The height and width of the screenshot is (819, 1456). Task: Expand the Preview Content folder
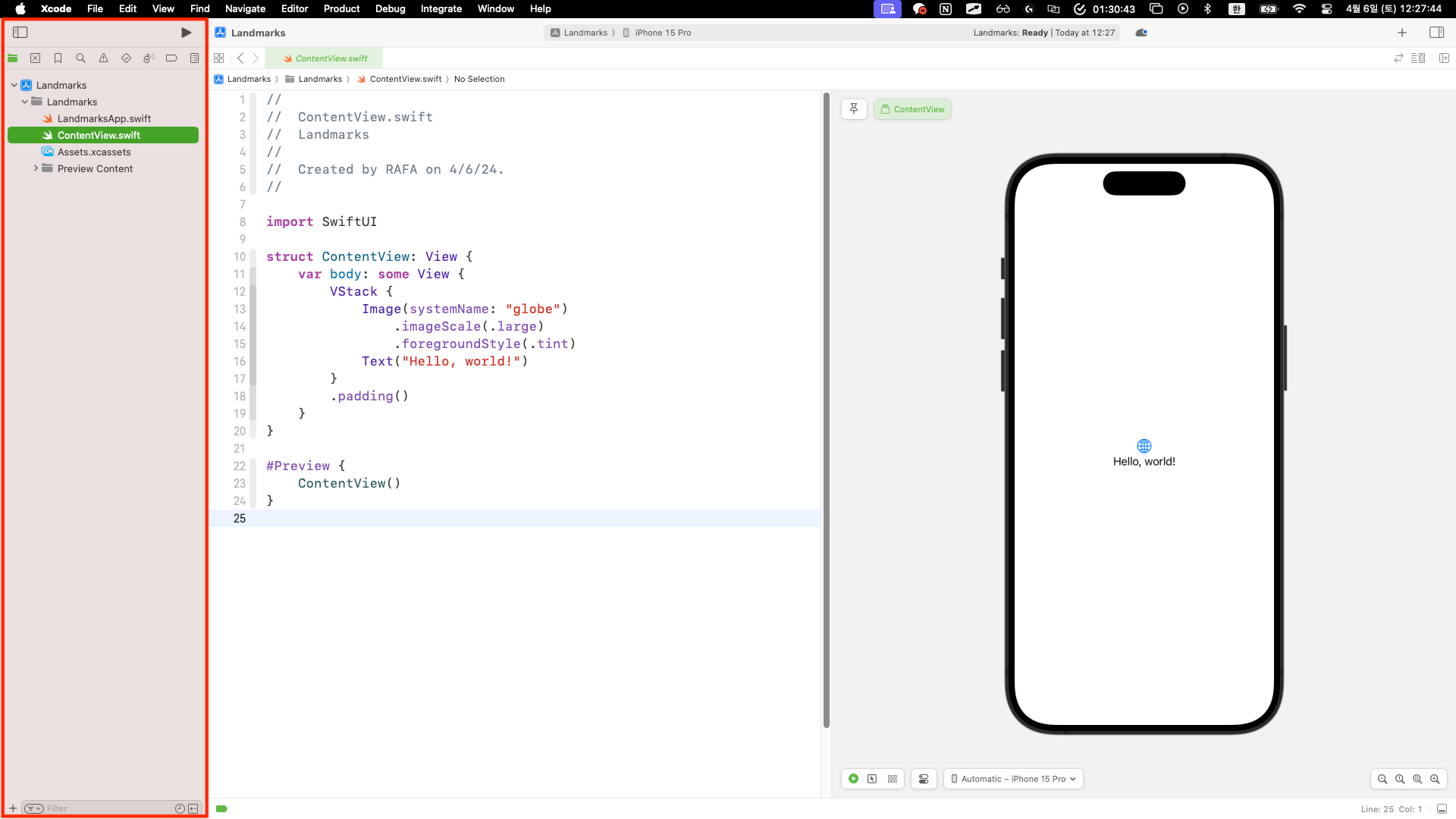tap(36, 168)
